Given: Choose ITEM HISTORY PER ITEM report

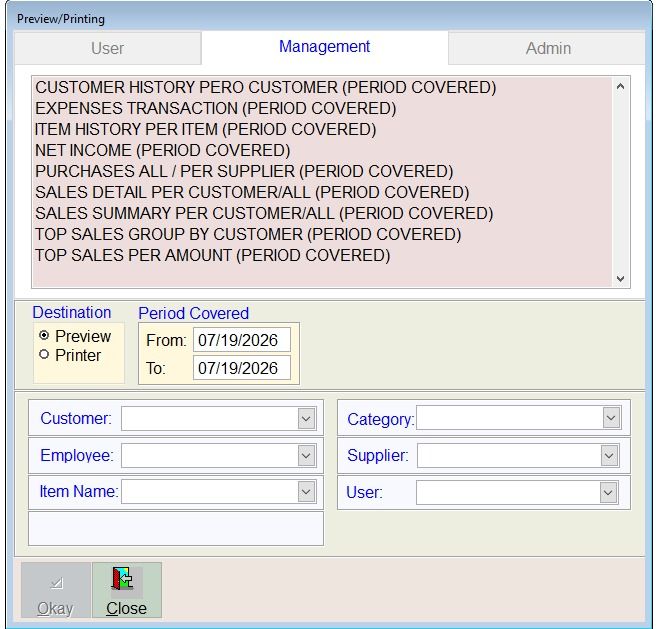Looking at the screenshot, I should coord(205,129).
